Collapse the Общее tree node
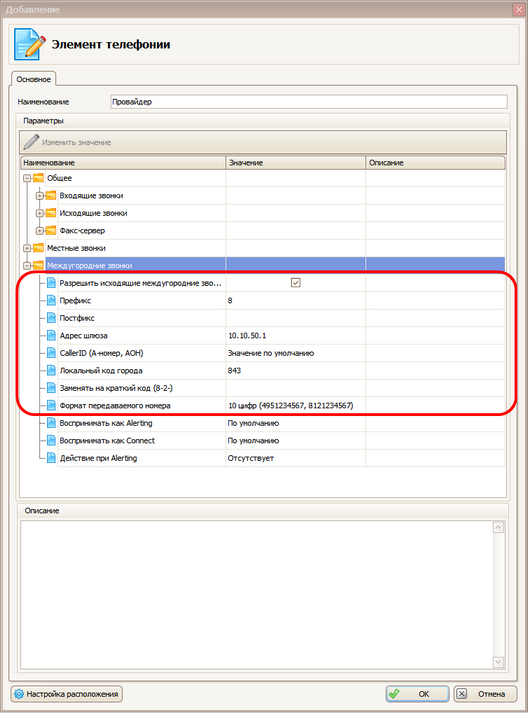Screen dimensions: 528x713 pyautogui.click(x=27, y=178)
